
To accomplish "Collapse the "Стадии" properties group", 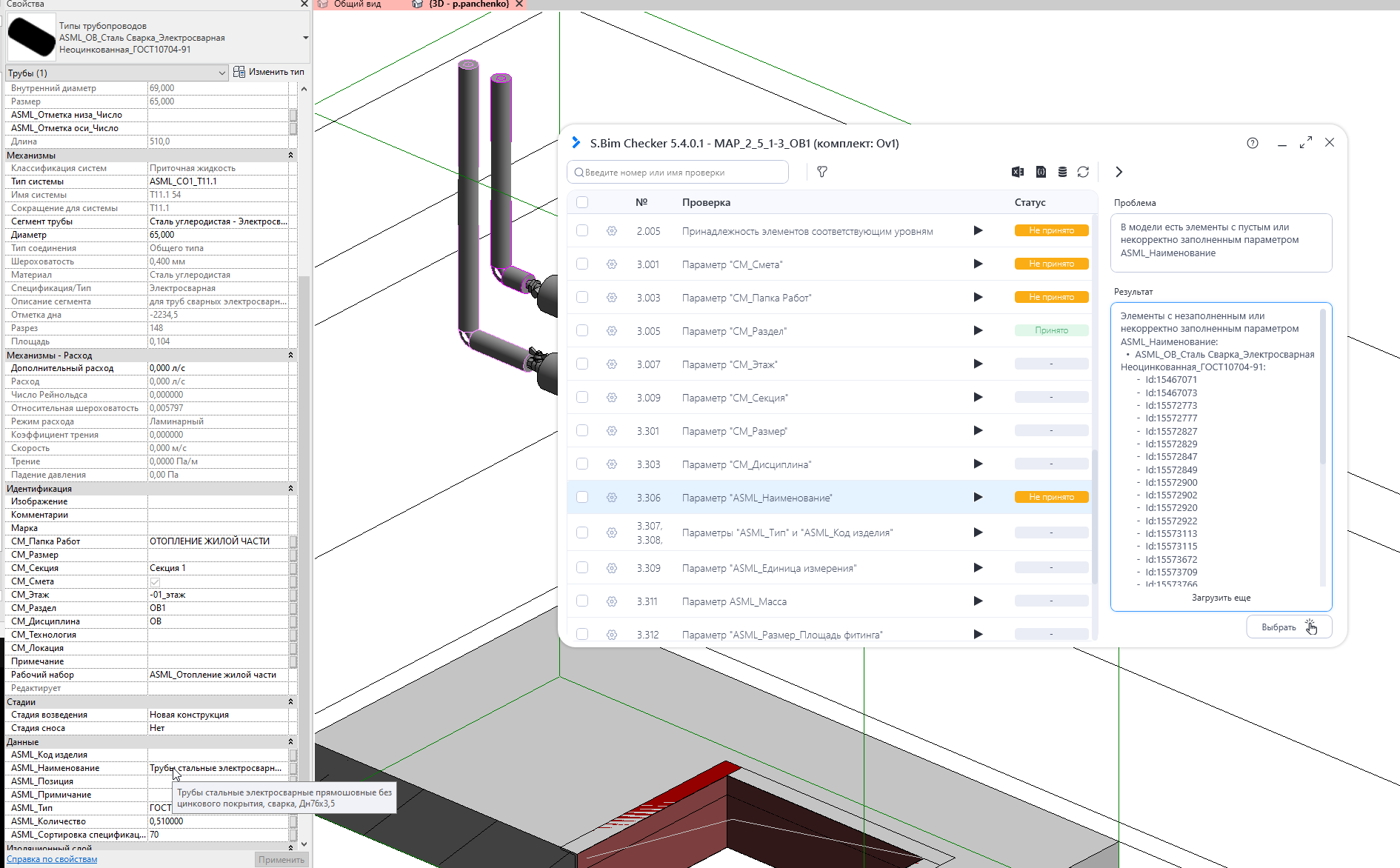I will (290, 701).
